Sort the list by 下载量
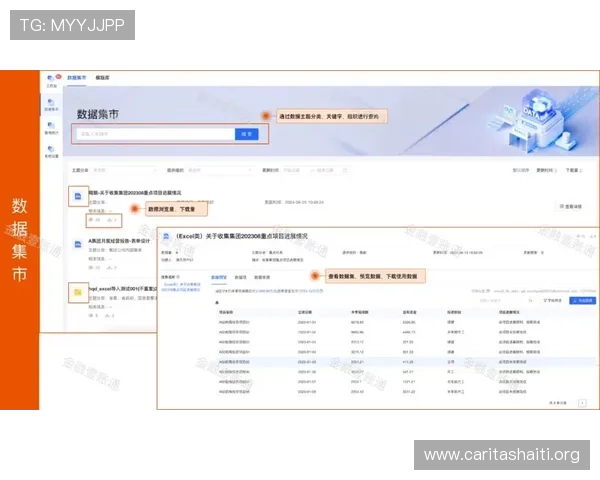Viewport: 600px width, 480px height. tap(573, 170)
